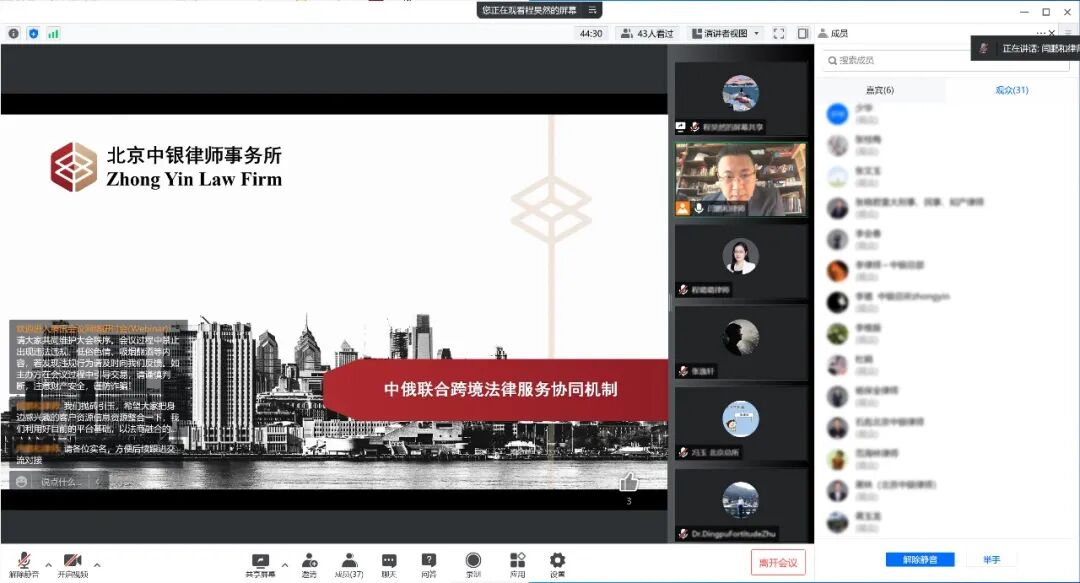Check the network signal indicator
This screenshot has width=1080, height=583.
pos(53,33)
